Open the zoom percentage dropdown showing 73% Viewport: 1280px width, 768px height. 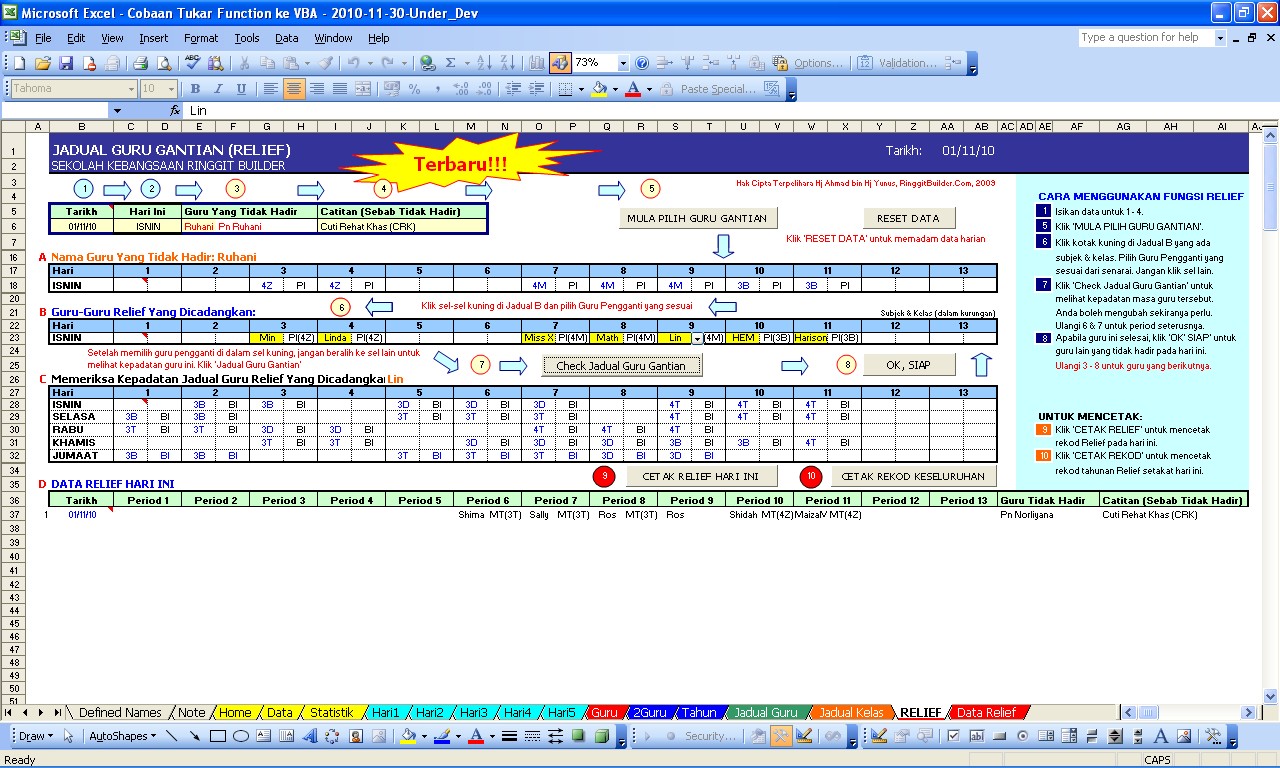[x=623, y=63]
